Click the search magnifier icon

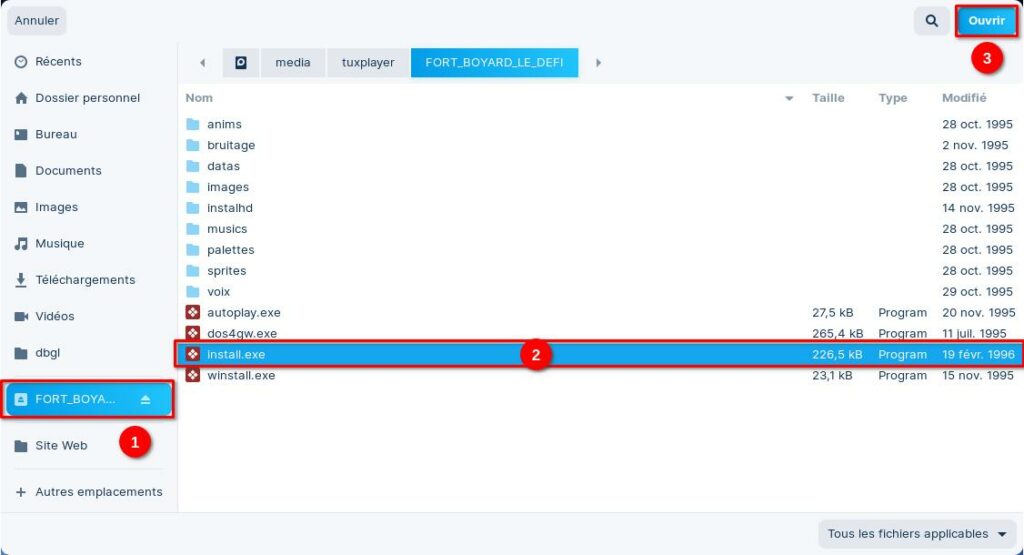coord(931,20)
